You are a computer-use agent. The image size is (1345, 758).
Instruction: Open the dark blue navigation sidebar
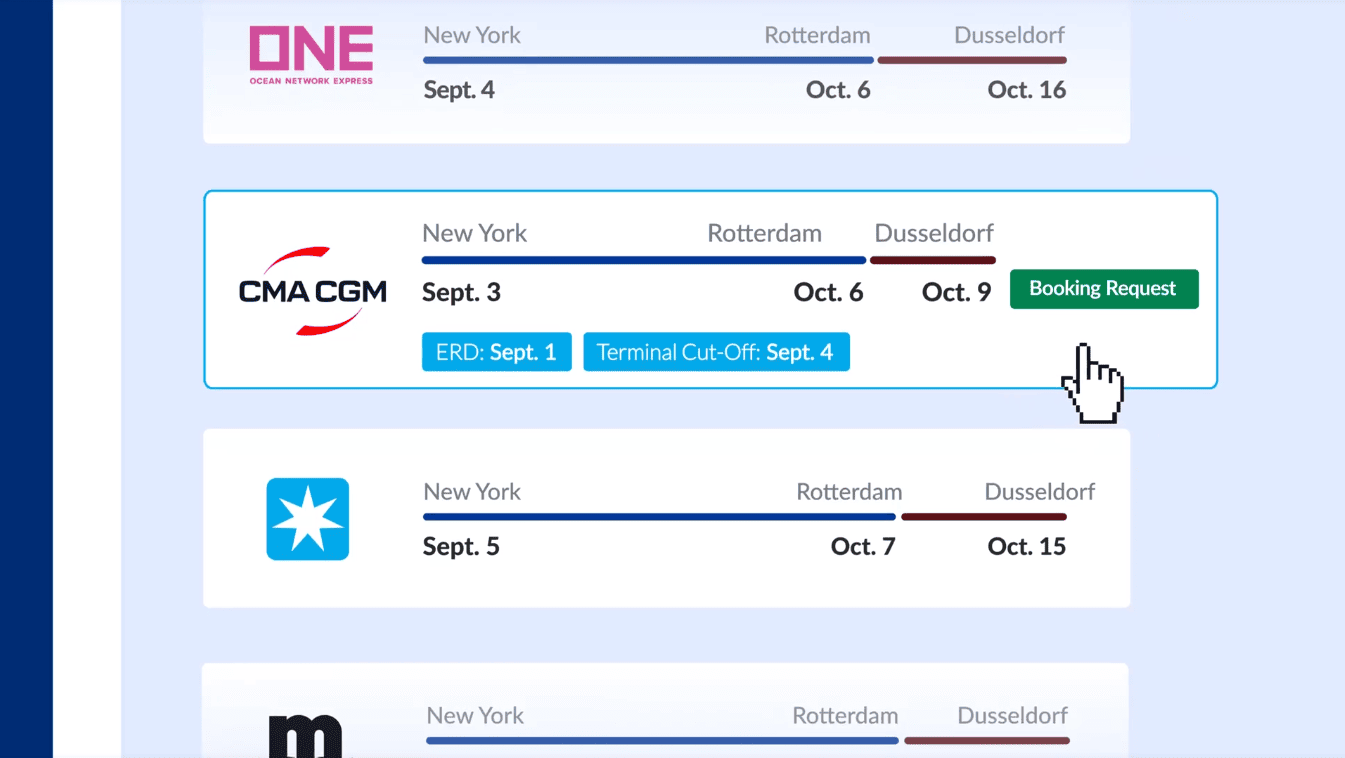26,379
